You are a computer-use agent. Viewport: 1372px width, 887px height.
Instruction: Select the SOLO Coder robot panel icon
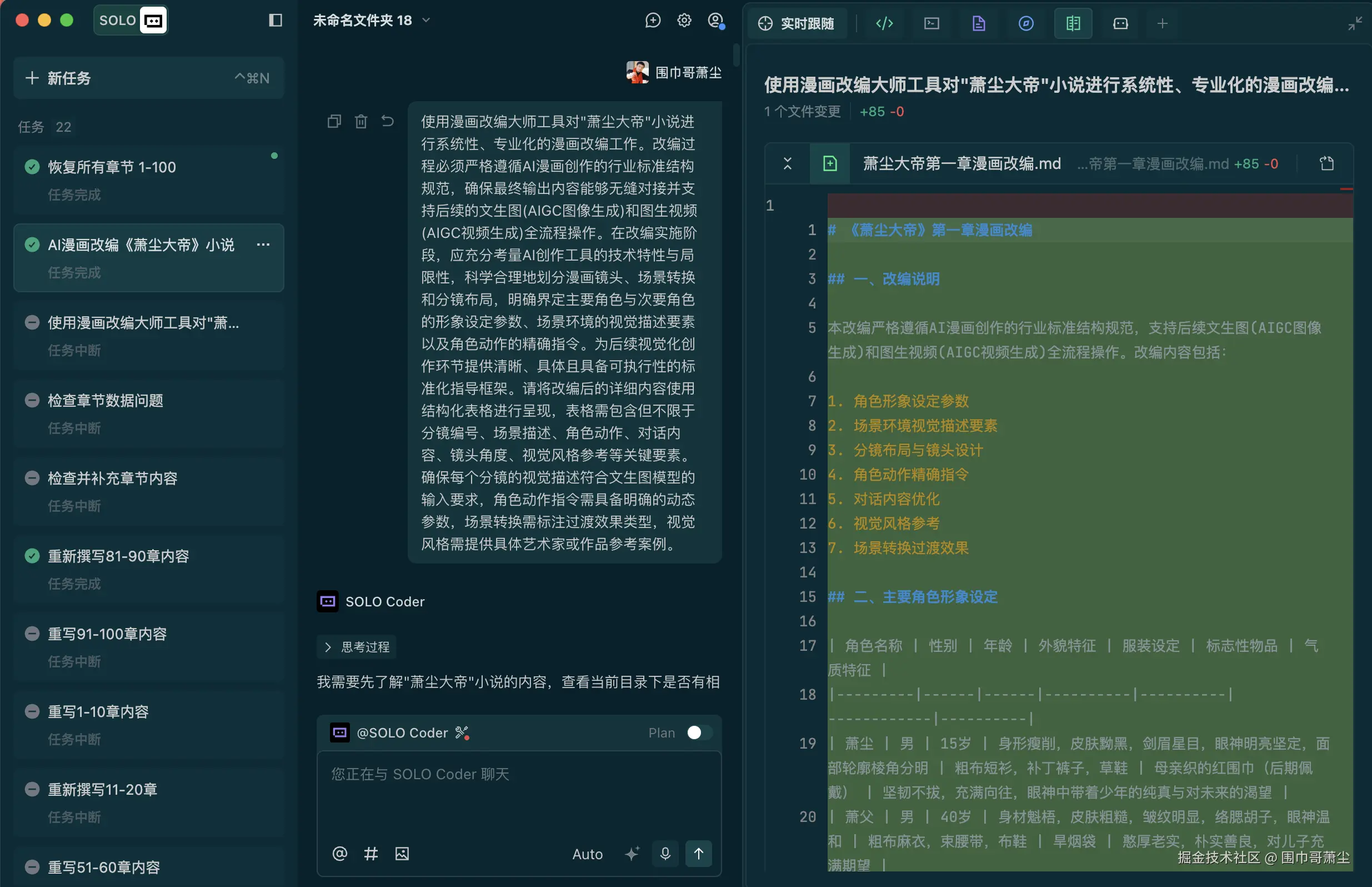click(x=1119, y=23)
